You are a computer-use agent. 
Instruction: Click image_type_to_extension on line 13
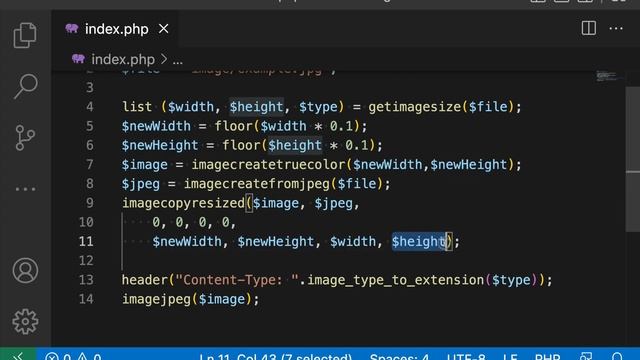[395, 280]
